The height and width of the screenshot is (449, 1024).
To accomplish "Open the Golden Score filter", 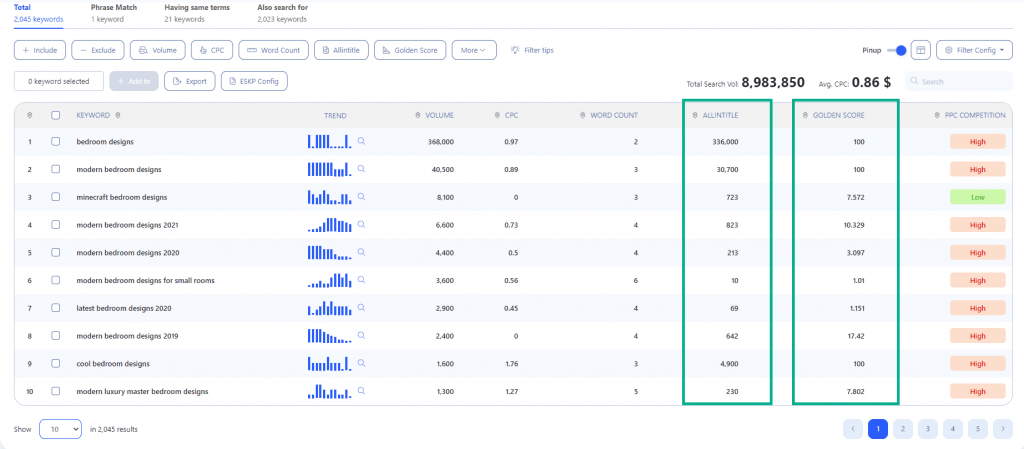I will click(x=410, y=50).
